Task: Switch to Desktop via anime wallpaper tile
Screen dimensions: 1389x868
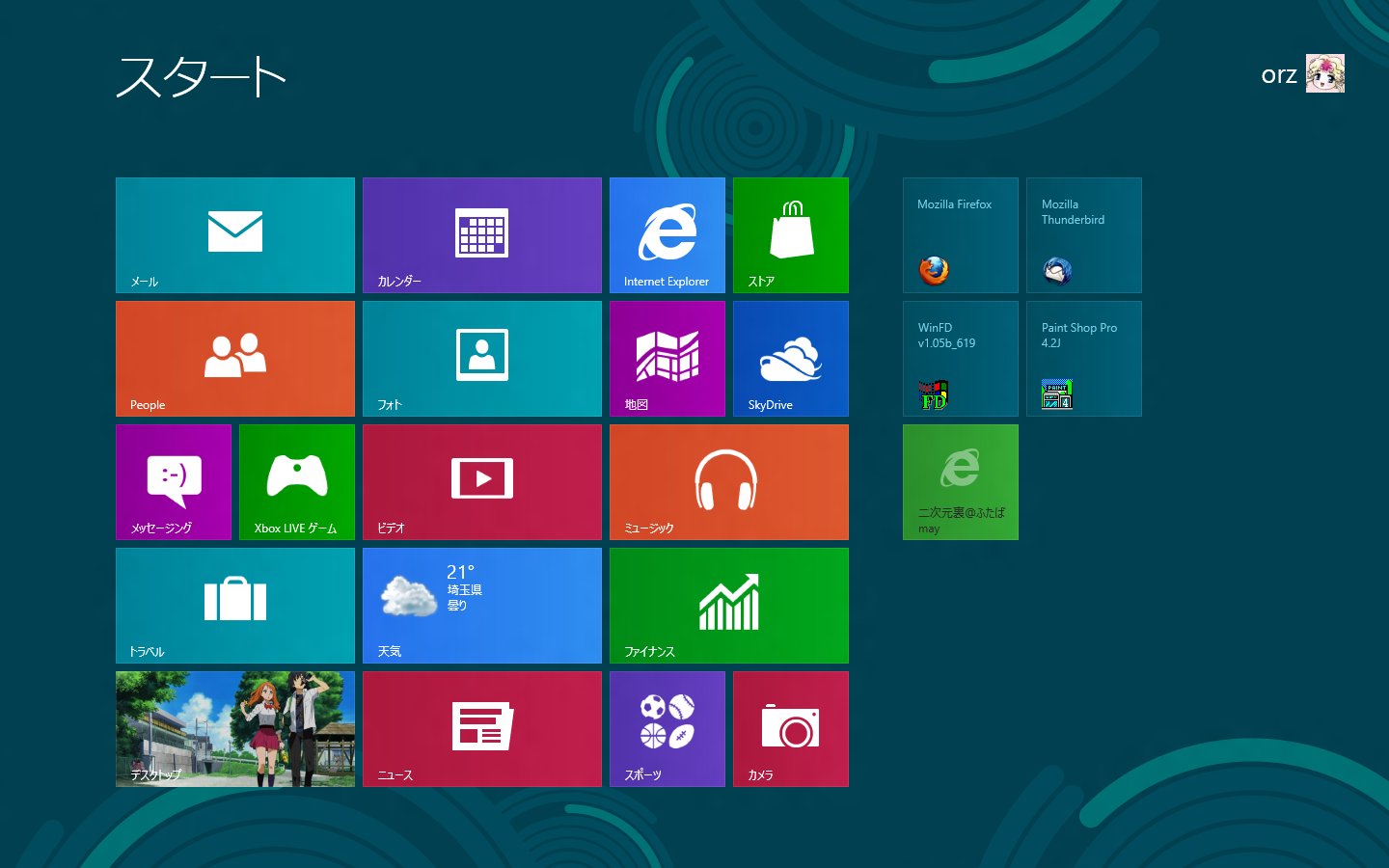Action: pos(235,729)
